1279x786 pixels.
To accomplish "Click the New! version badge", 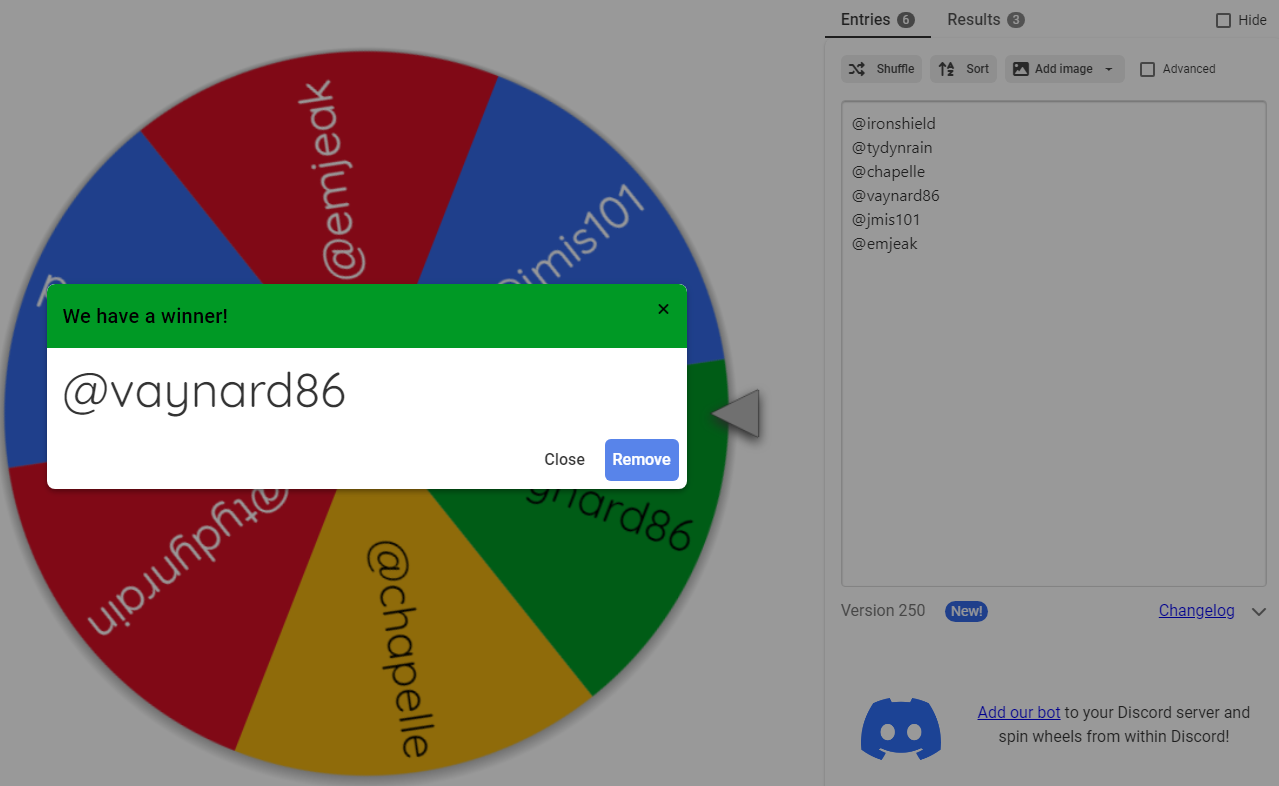I will 966,611.
